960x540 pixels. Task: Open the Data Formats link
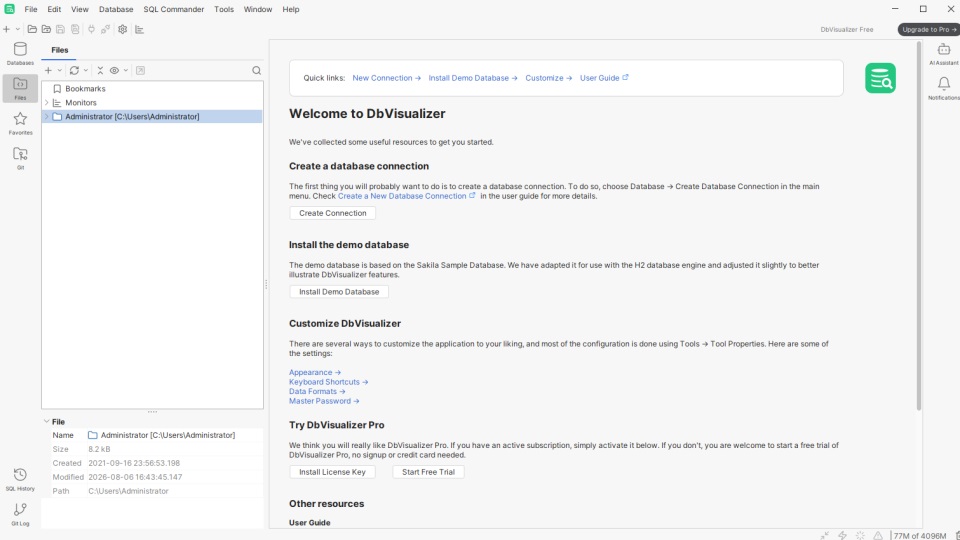click(x=317, y=391)
